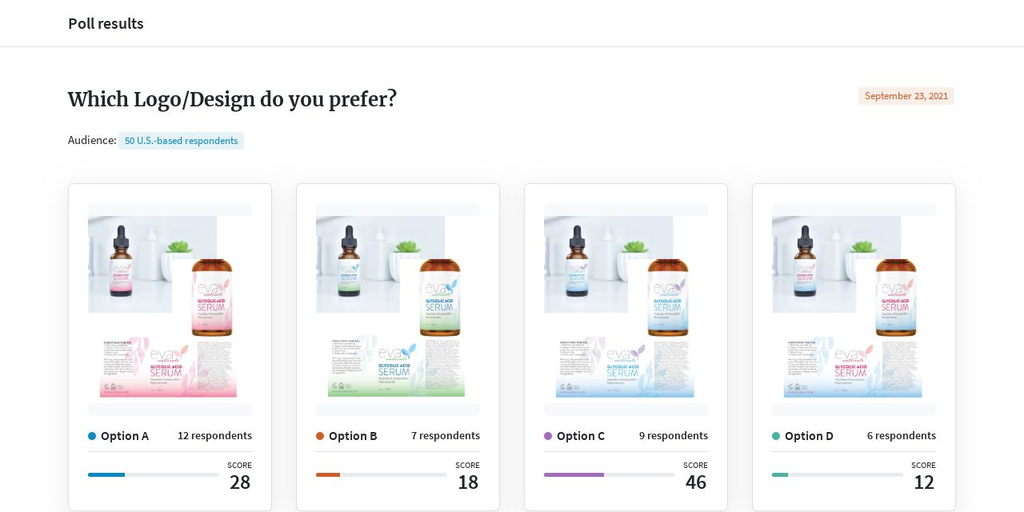Open the Option C blue serum design image
The image size is (1024, 512).
pos(626,310)
